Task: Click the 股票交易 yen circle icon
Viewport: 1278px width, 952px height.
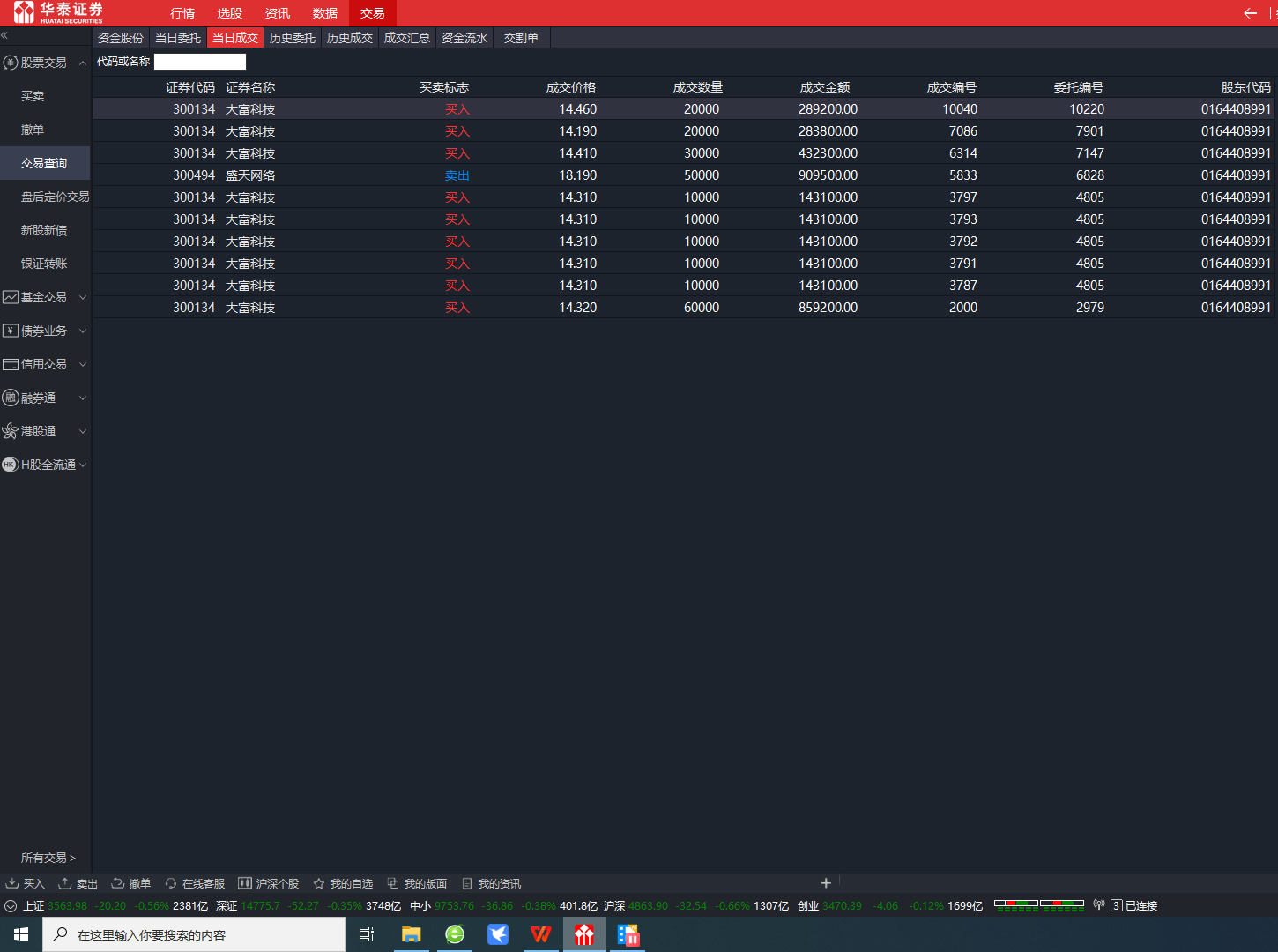Action: [11, 63]
